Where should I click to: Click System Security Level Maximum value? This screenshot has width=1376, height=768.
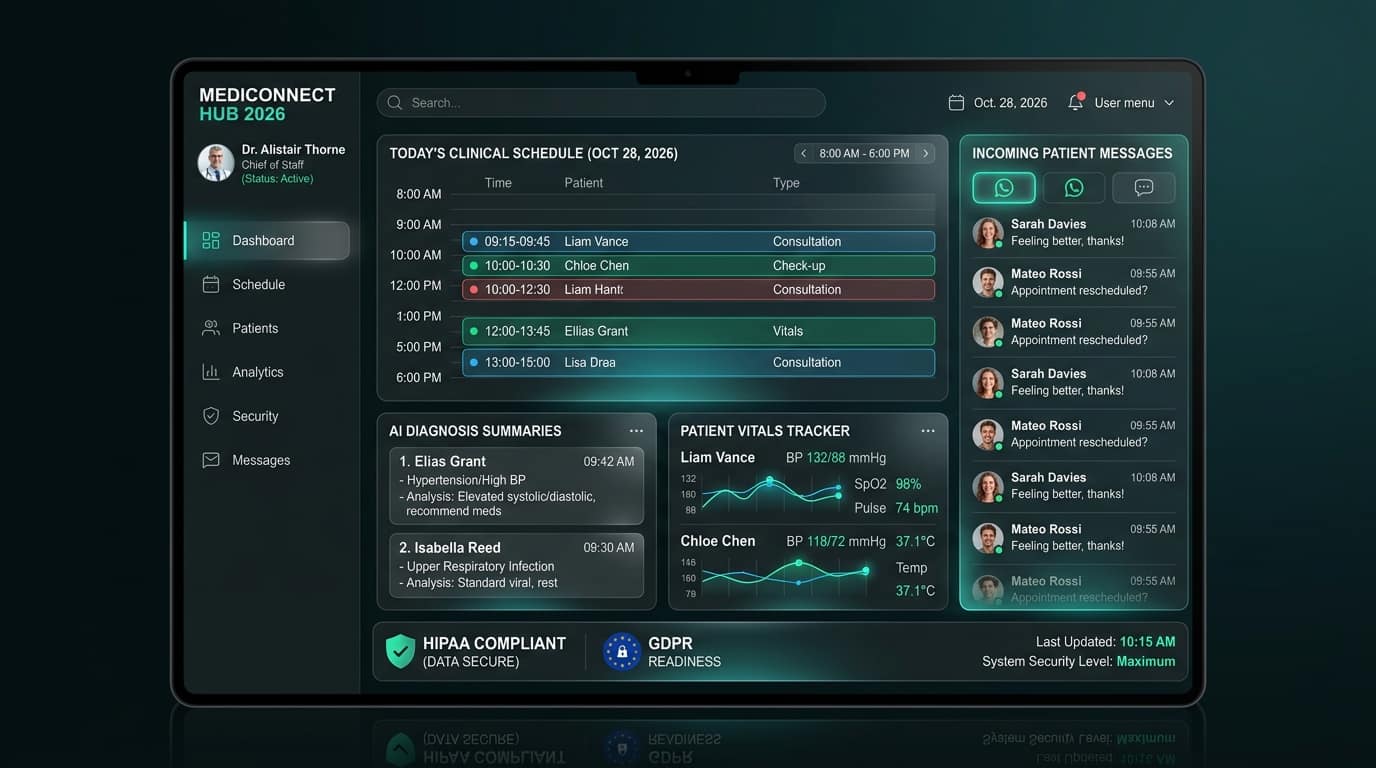pyautogui.click(x=1146, y=661)
